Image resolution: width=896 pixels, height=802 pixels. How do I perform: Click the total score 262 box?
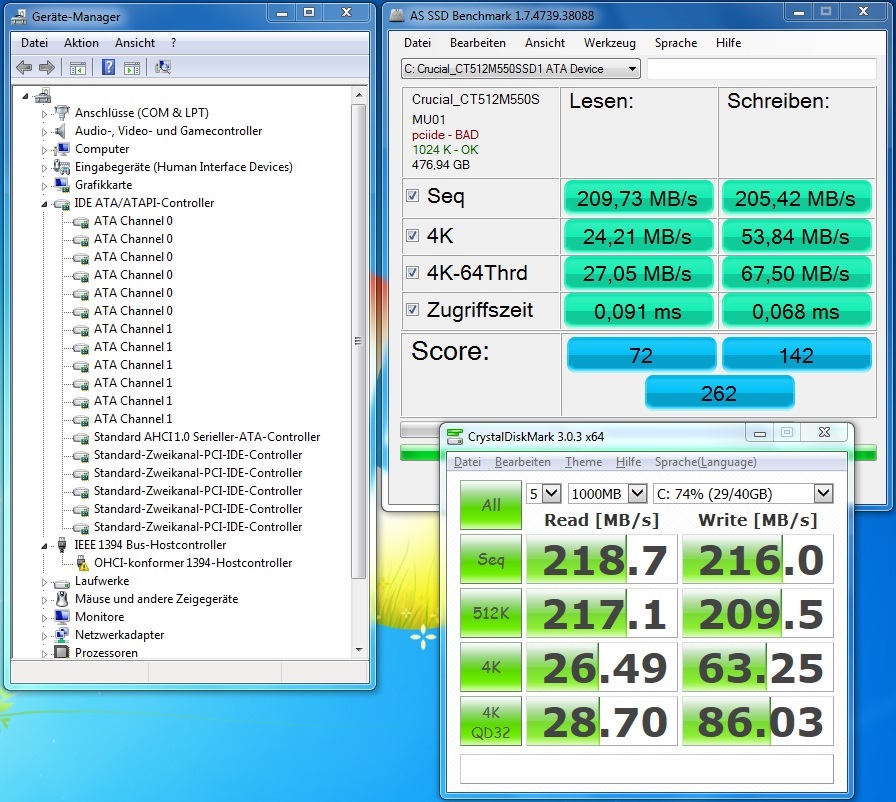(719, 393)
